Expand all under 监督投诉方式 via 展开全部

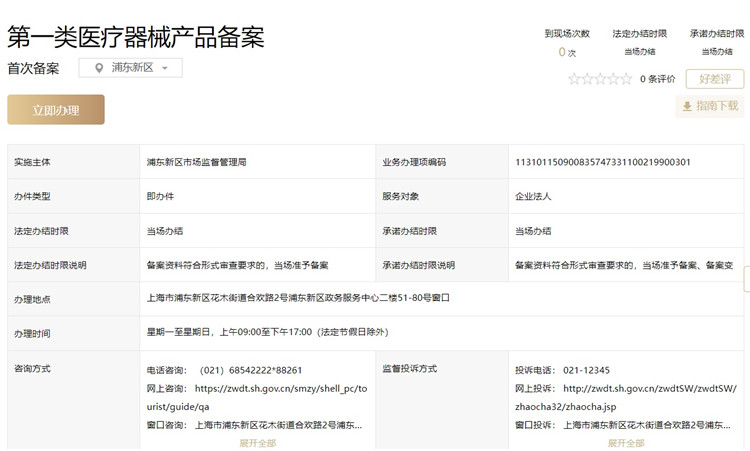(x=625, y=443)
